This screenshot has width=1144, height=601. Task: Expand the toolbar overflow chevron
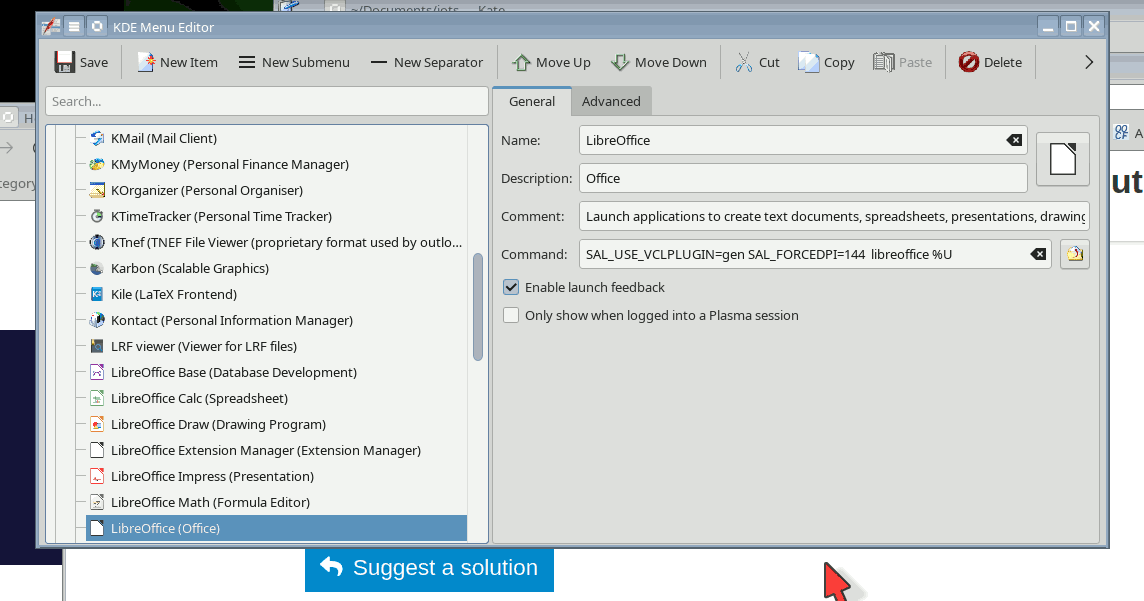[1089, 62]
